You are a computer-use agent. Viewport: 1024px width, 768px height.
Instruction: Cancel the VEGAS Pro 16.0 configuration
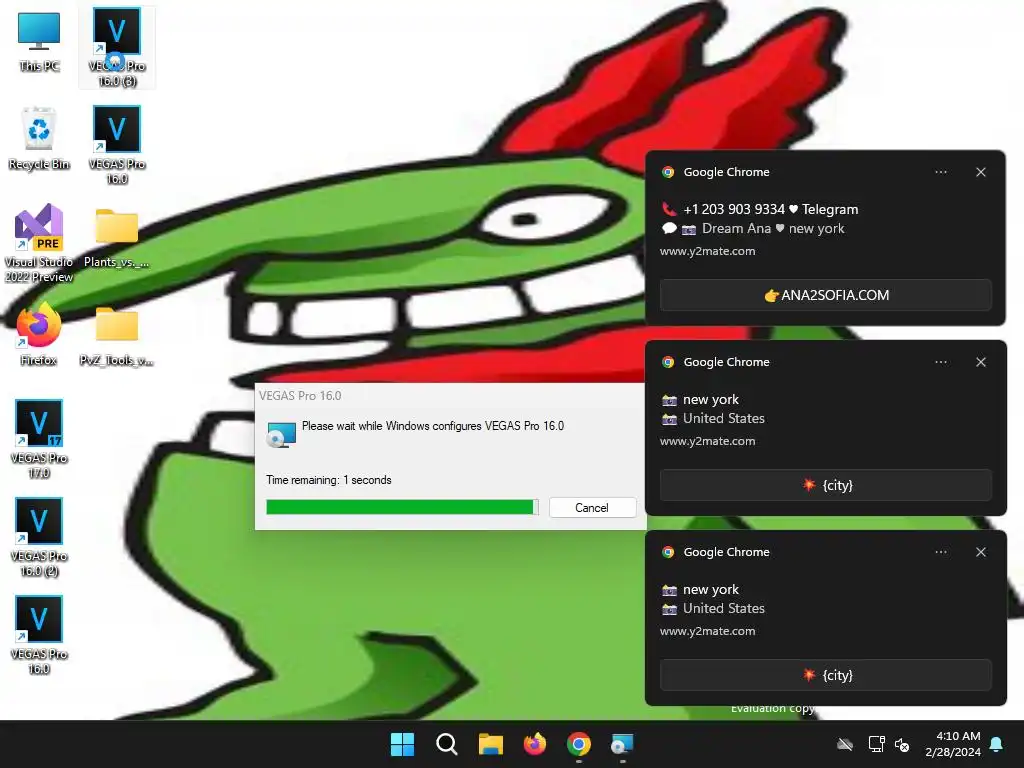(592, 507)
